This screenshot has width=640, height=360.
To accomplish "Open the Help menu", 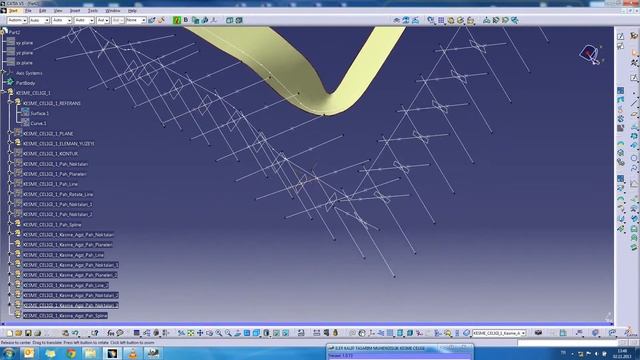I will tap(132, 11).
